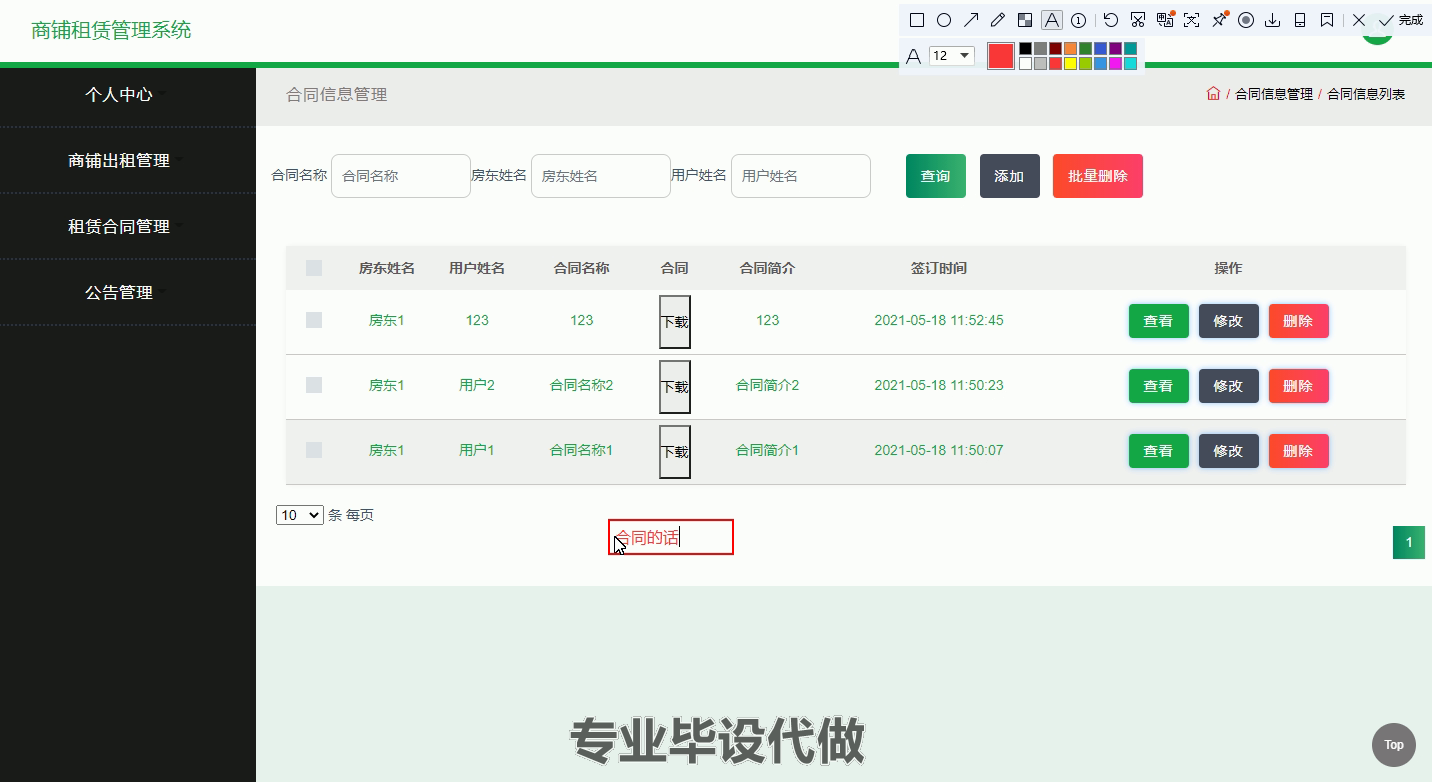Save the screenshot with download icon
The width and height of the screenshot is (1432, 782).
[x=1273, y=20]
